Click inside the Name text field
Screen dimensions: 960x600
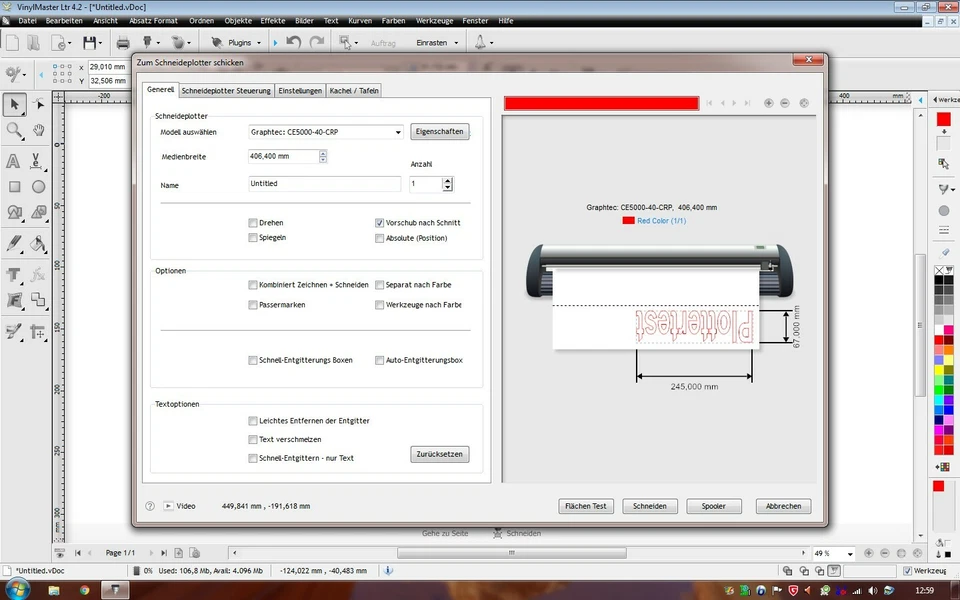click(x=325, y=184)
